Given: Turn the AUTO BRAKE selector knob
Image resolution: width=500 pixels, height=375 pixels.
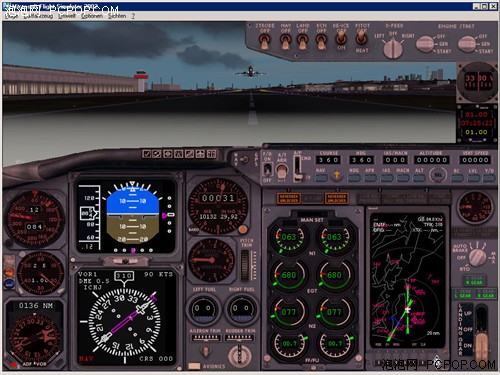Looking at the screenshot, I should click(x=477, y=257).
